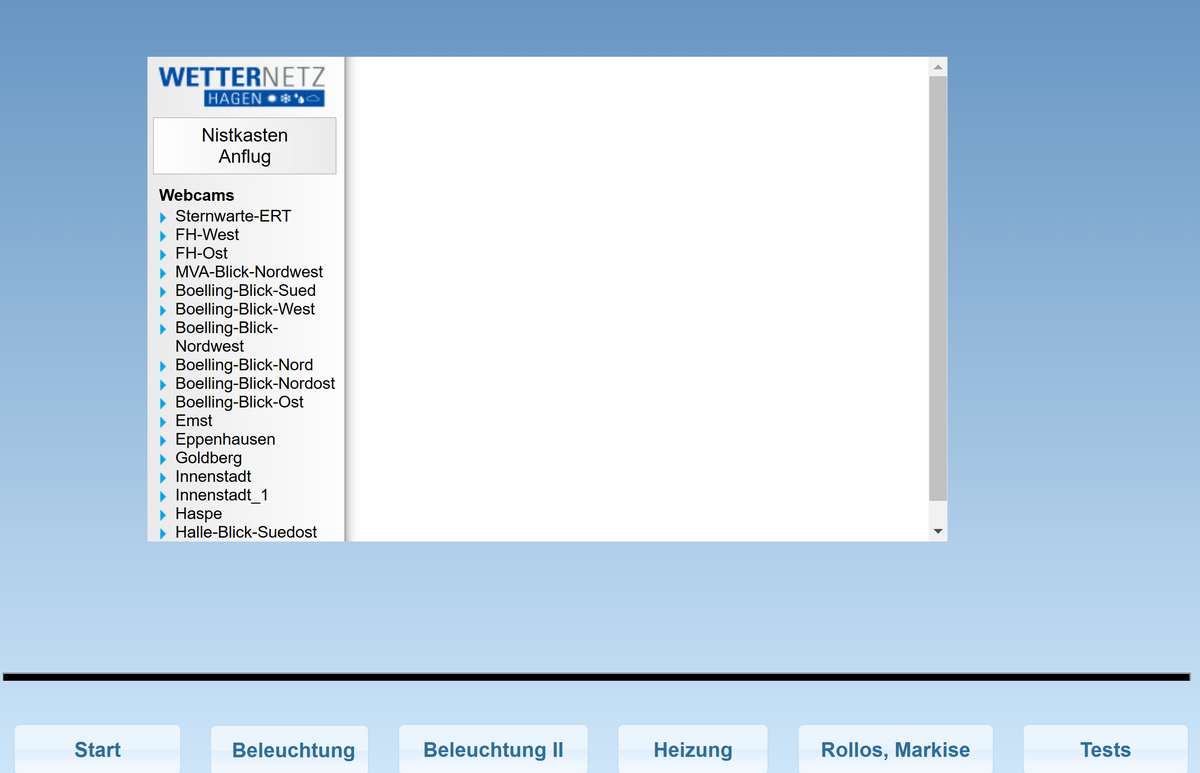Select the FH-Ost webcam
This screenshot has width=1200, height=773.
[x=201, y=253]
